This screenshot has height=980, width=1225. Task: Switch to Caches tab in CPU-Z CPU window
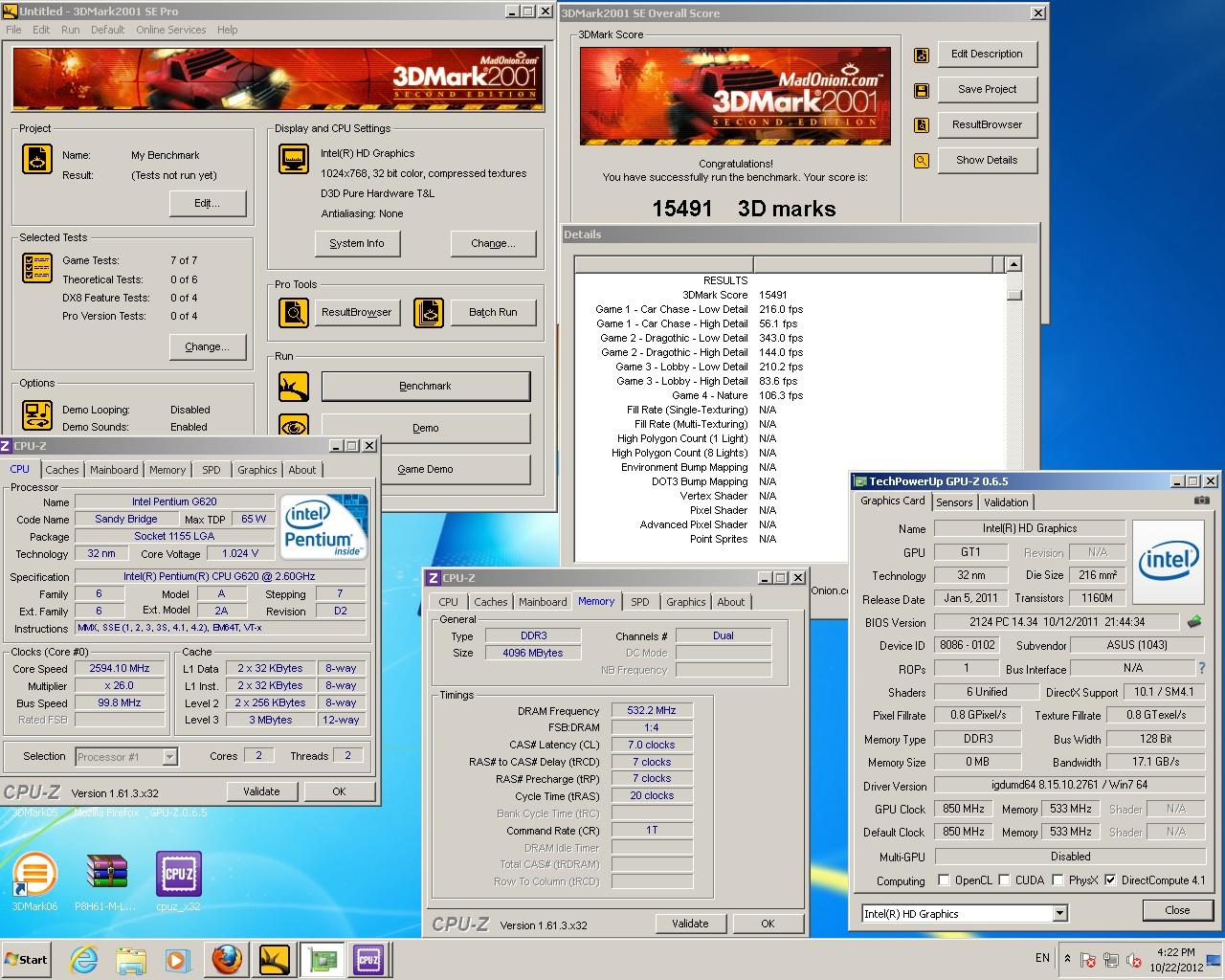pos(62,470)
